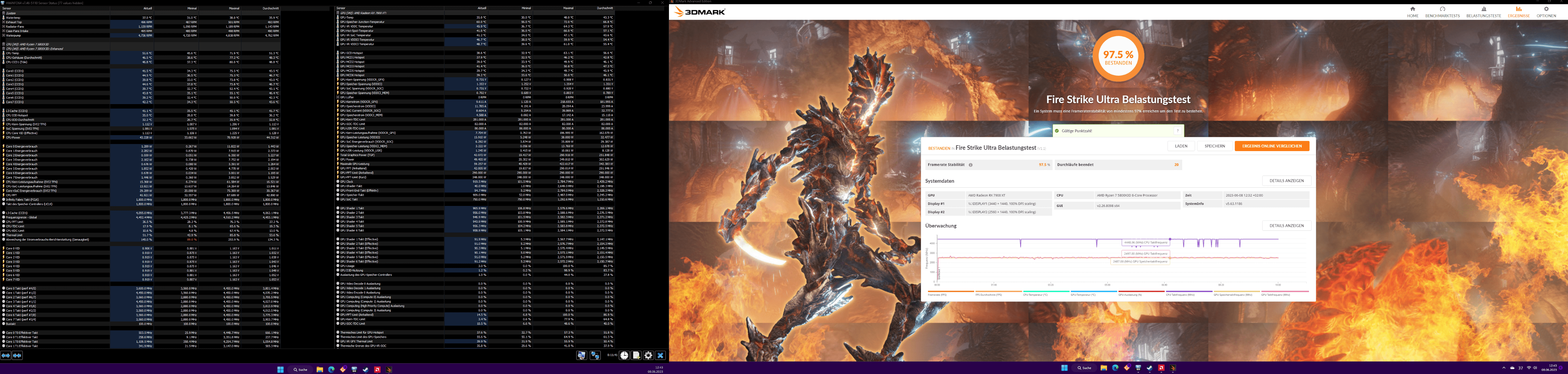1568x374 pixels.
Task: Click HWiNFO network computers icon
Action: coord(595,356)
